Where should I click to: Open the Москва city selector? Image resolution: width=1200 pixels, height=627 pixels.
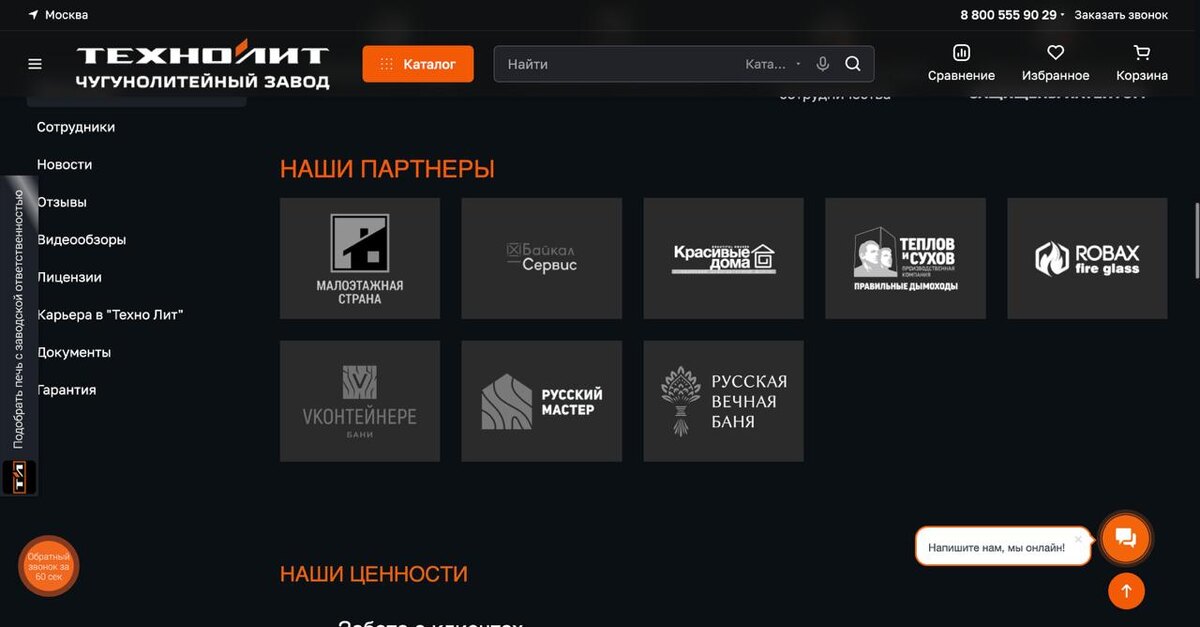tap(58, 15)
